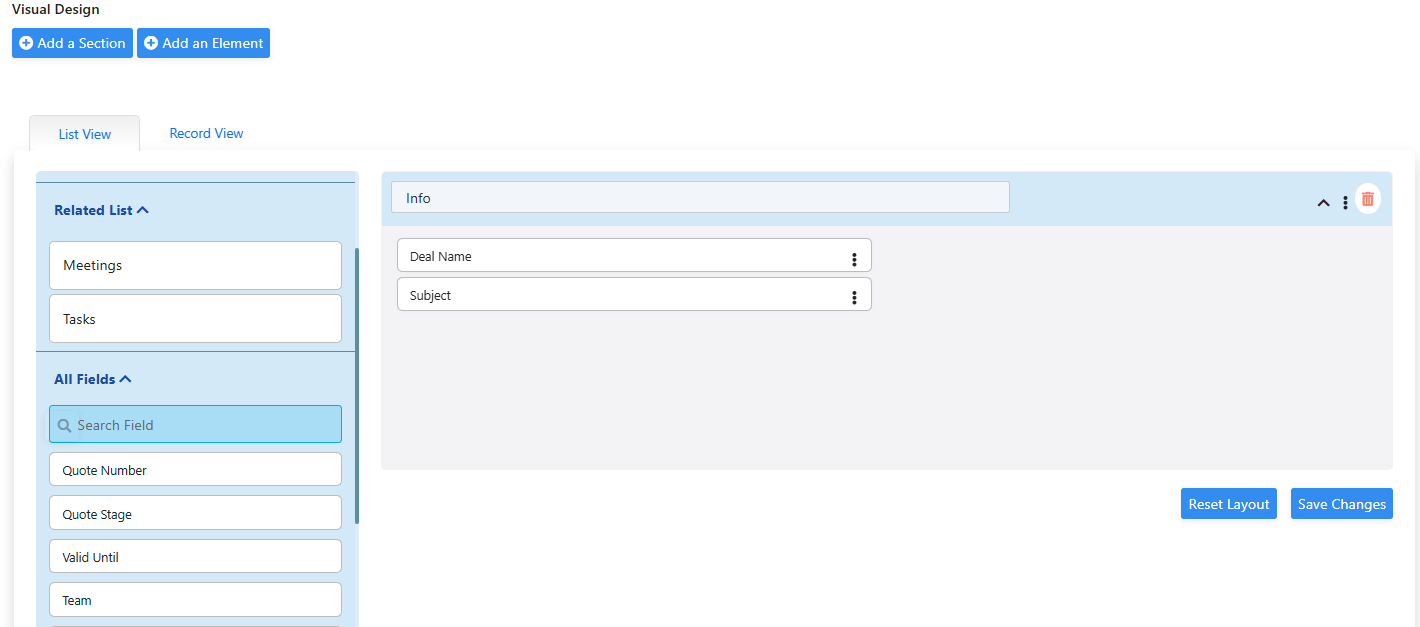Image resolution: width=1420 pixels, height=627 pixels.
Task: Open Deal Name field options menu
Action: point(854,259)
